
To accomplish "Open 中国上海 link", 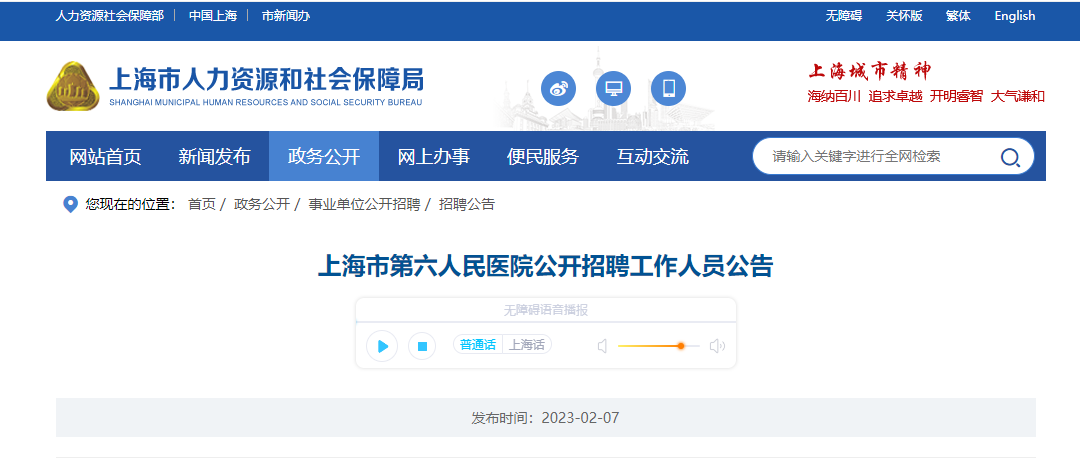I will (213, 16).
